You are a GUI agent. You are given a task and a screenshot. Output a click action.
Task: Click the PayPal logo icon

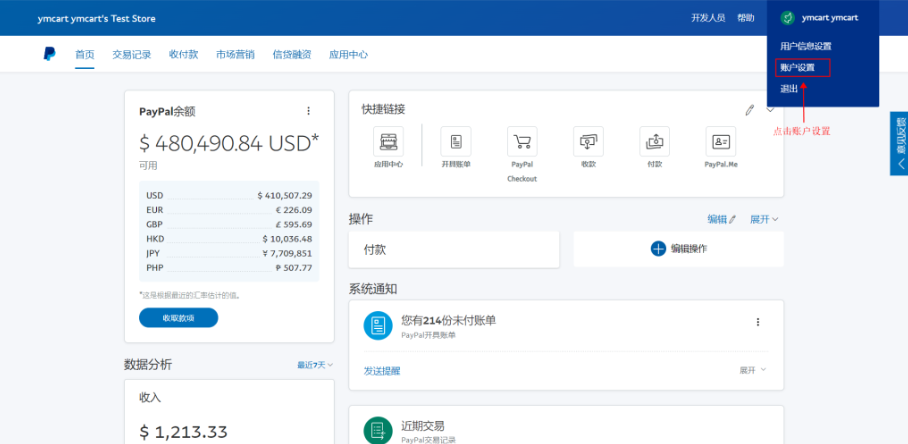(49, 54)
